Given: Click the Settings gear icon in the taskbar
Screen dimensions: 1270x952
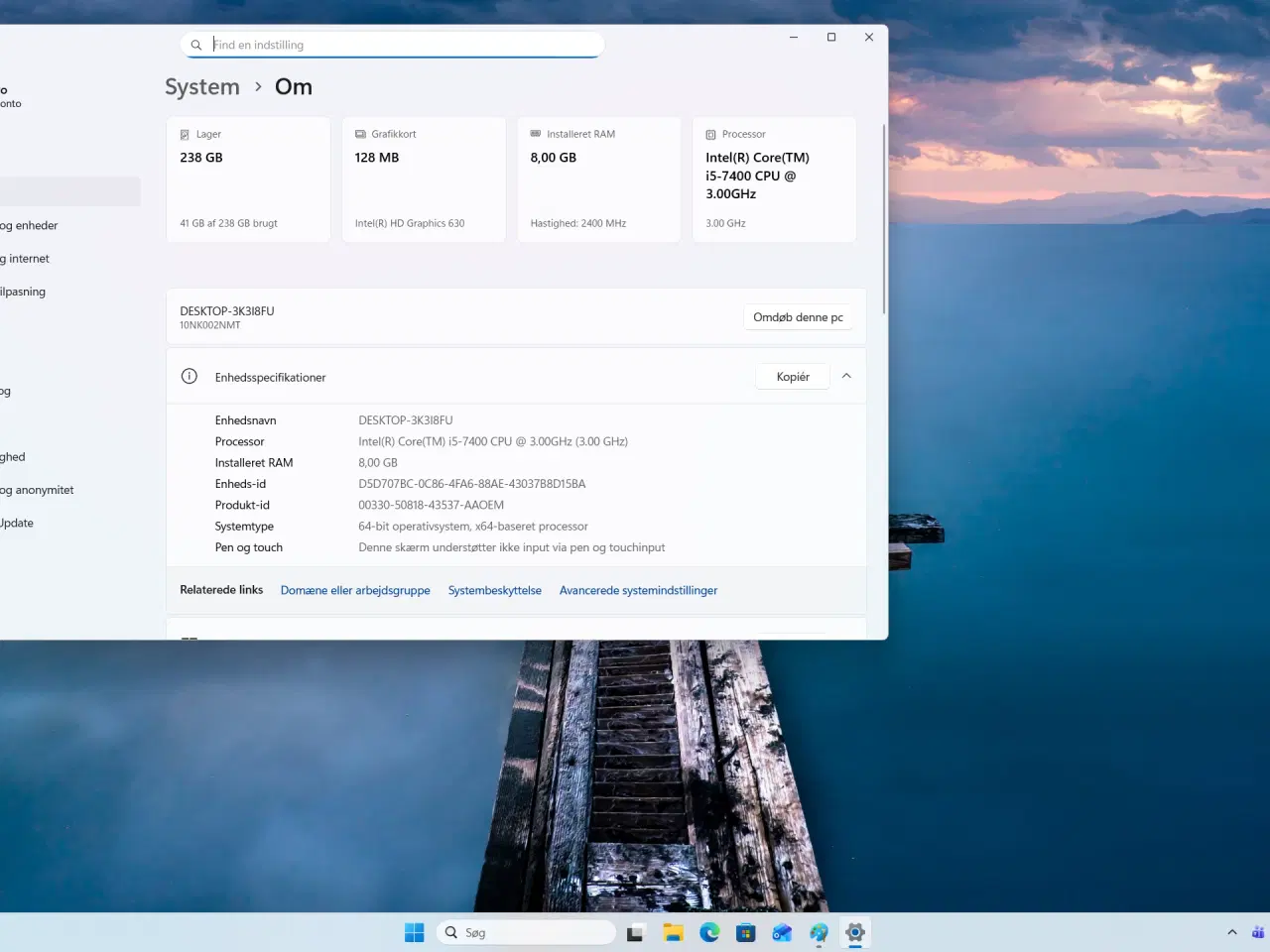Looking at the screenshot, I should (854, 932).
